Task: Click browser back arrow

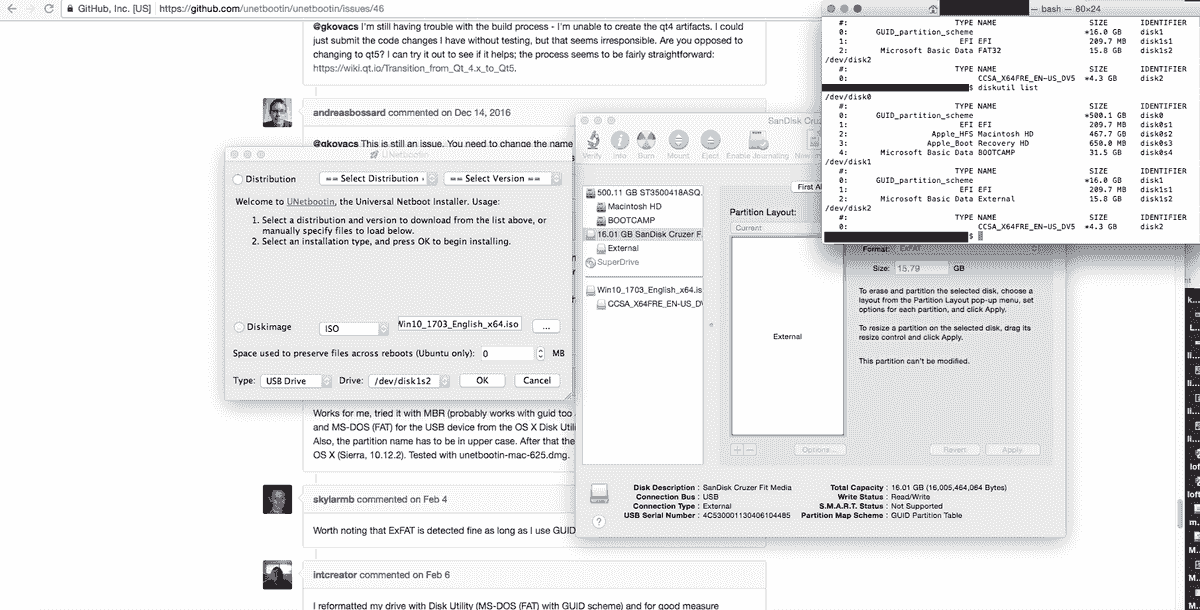Action: (13, 8)
